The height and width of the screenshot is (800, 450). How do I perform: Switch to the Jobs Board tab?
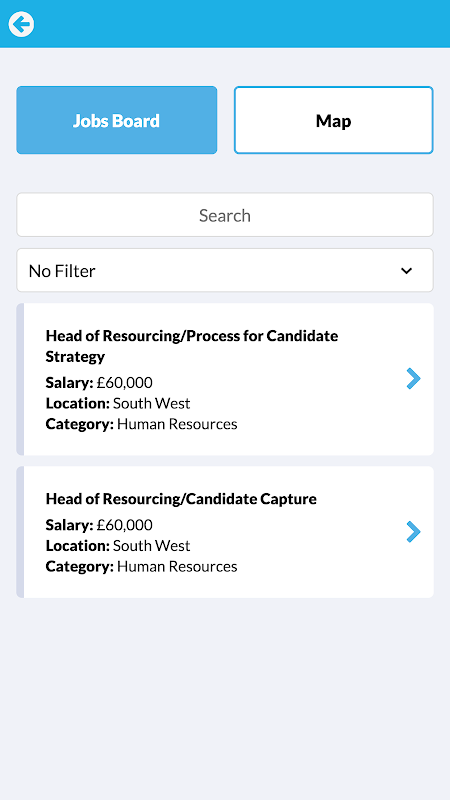tap(117, 120)
